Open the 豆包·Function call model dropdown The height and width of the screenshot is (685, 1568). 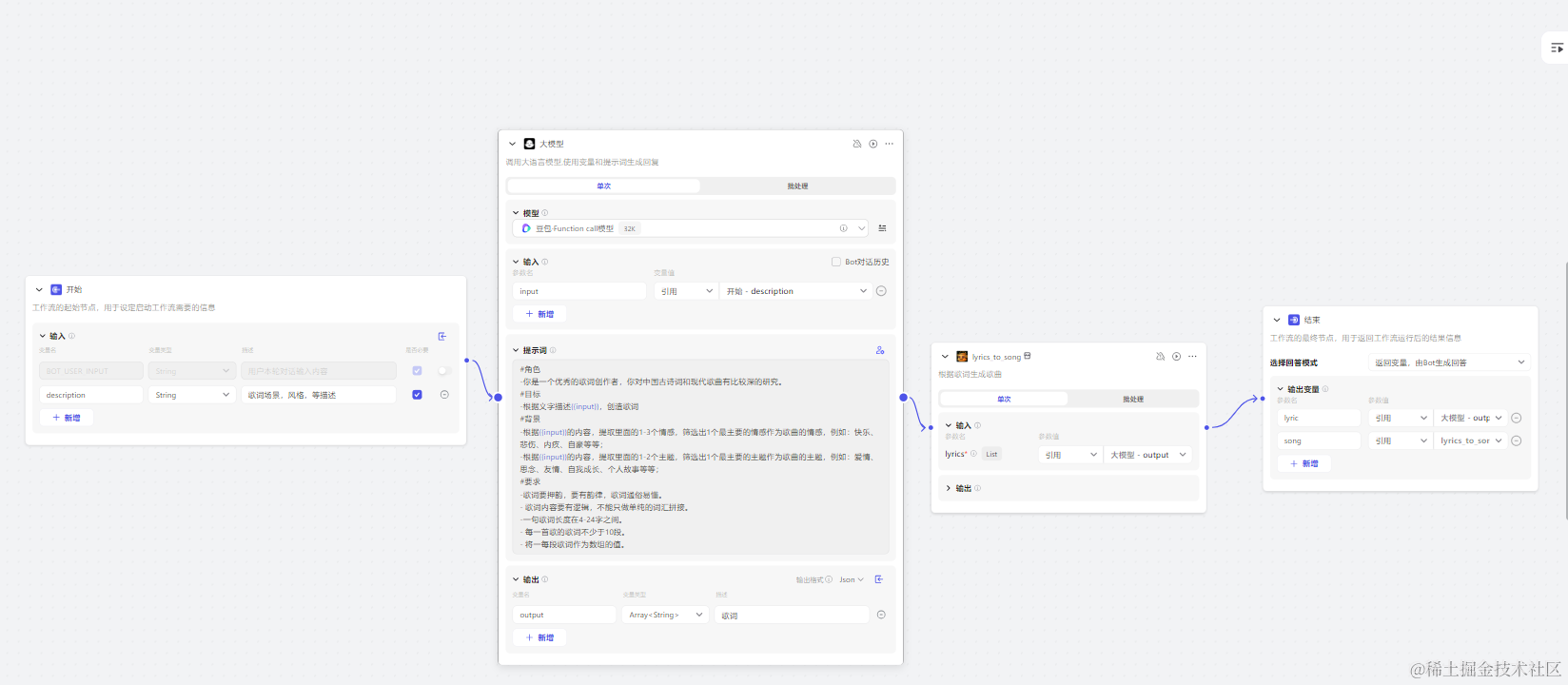(x=691, y=228)
